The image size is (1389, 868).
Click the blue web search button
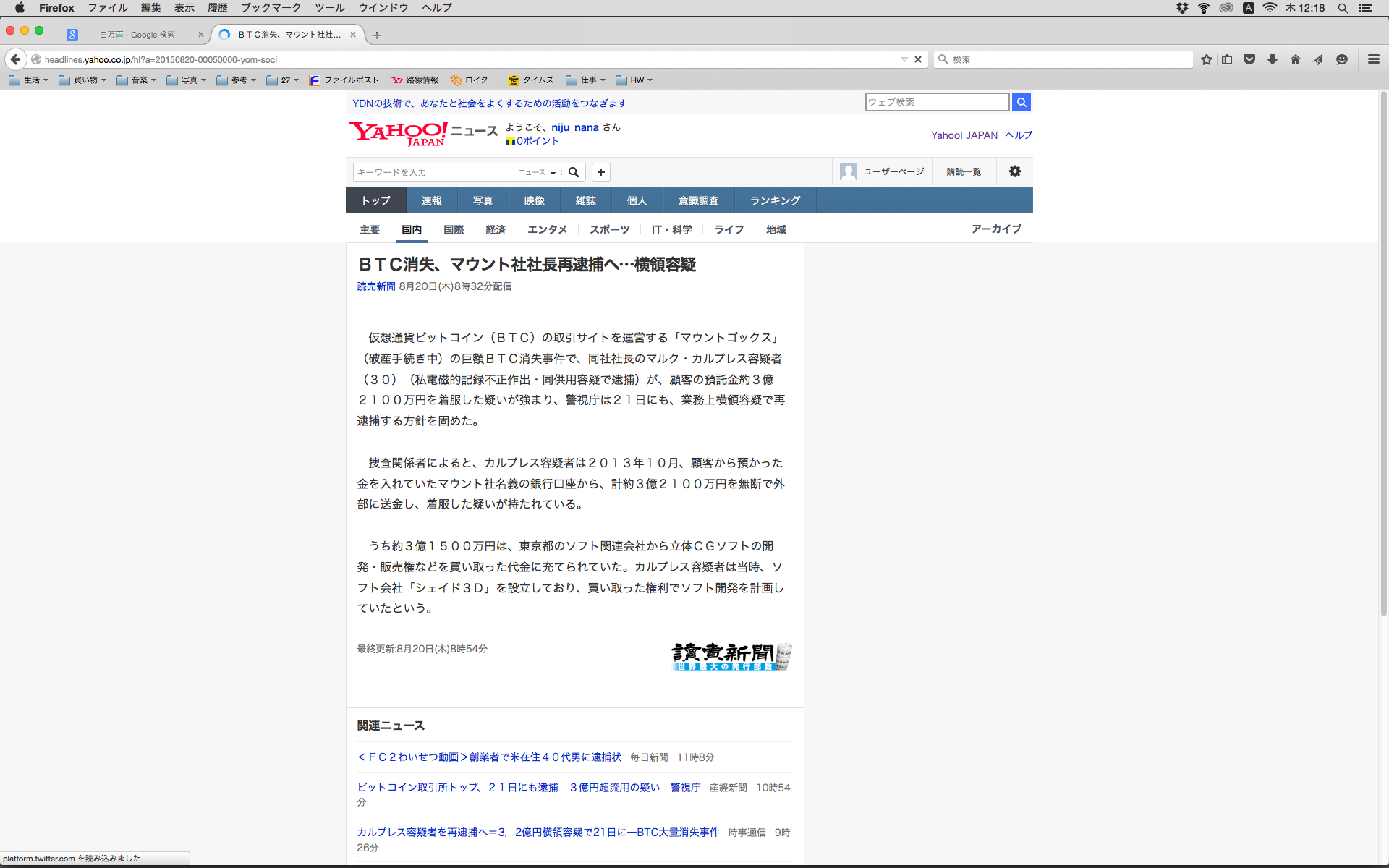(x=1021, y=102)
